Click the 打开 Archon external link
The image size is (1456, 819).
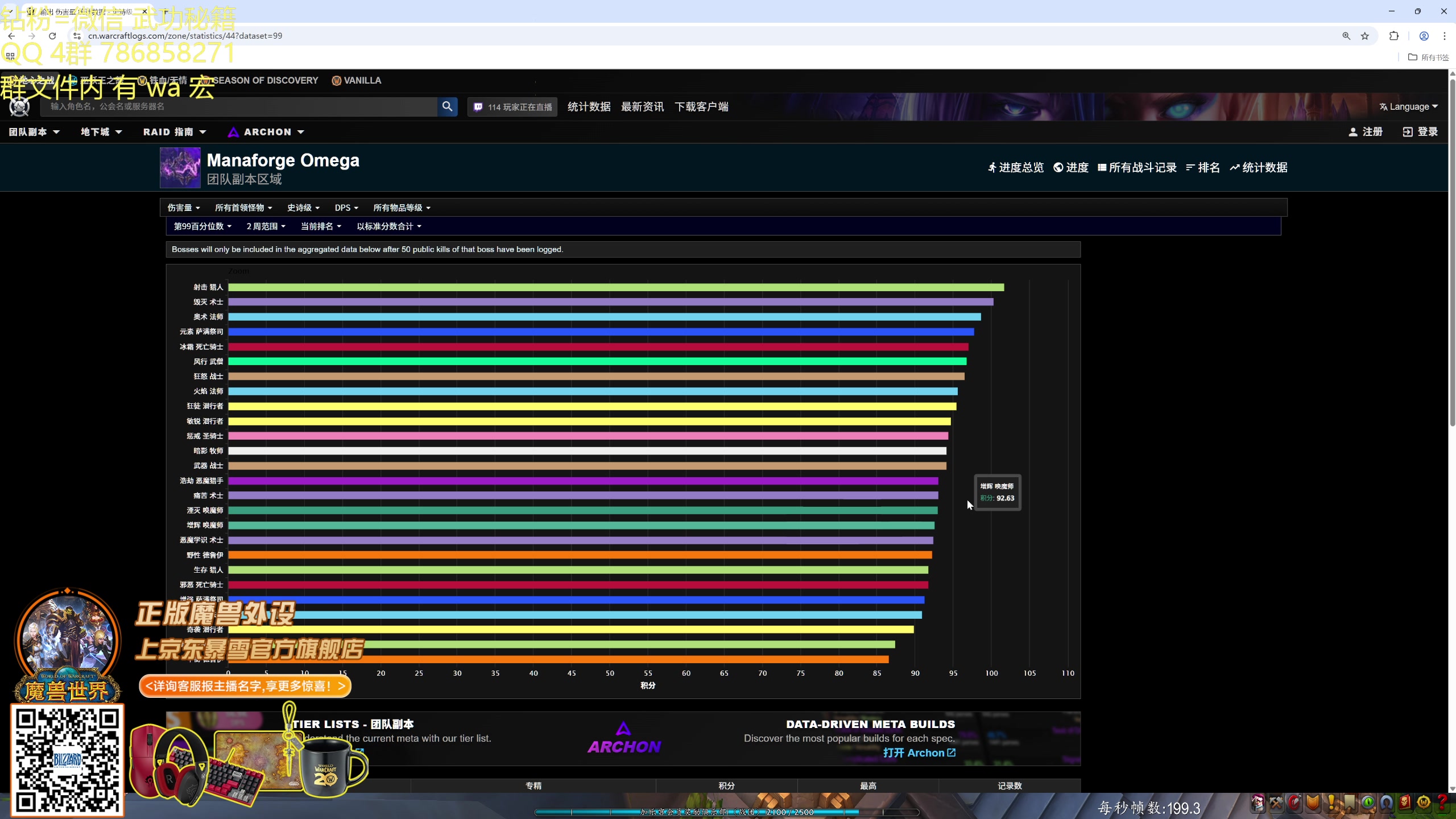point(919,752)
